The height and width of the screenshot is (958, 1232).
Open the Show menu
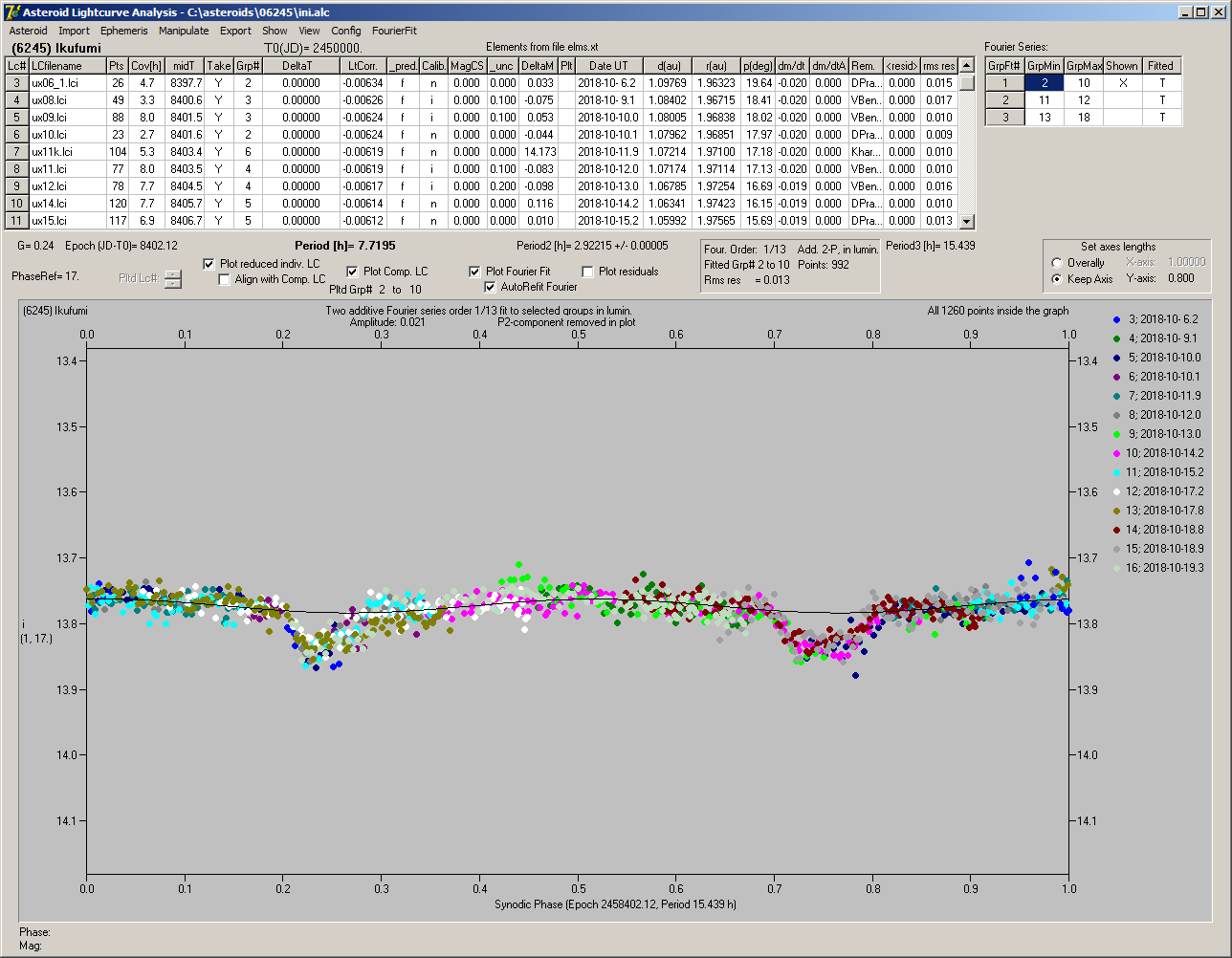[x=275, y=31]
